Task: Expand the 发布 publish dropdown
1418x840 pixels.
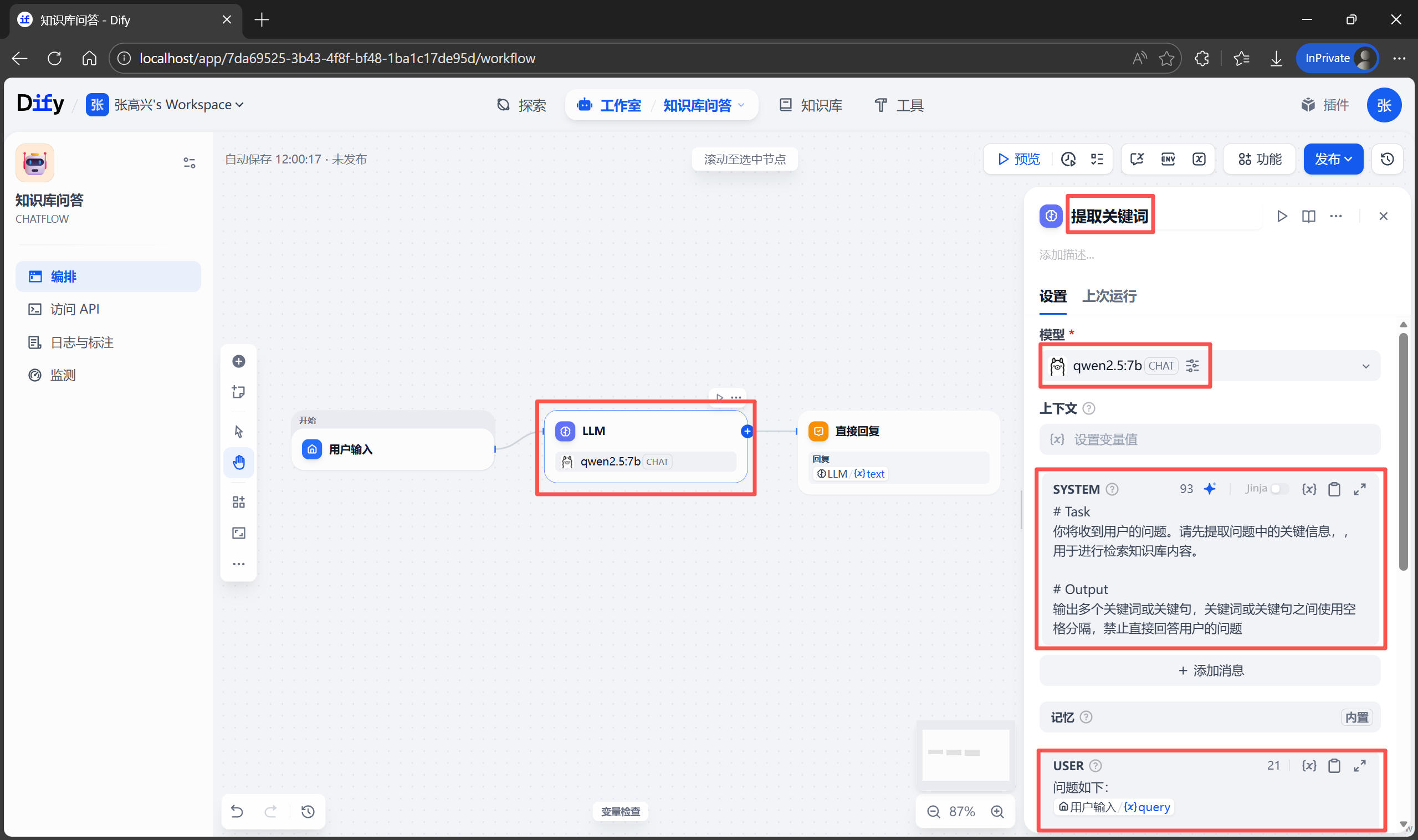Action: tap(1333, 159)
